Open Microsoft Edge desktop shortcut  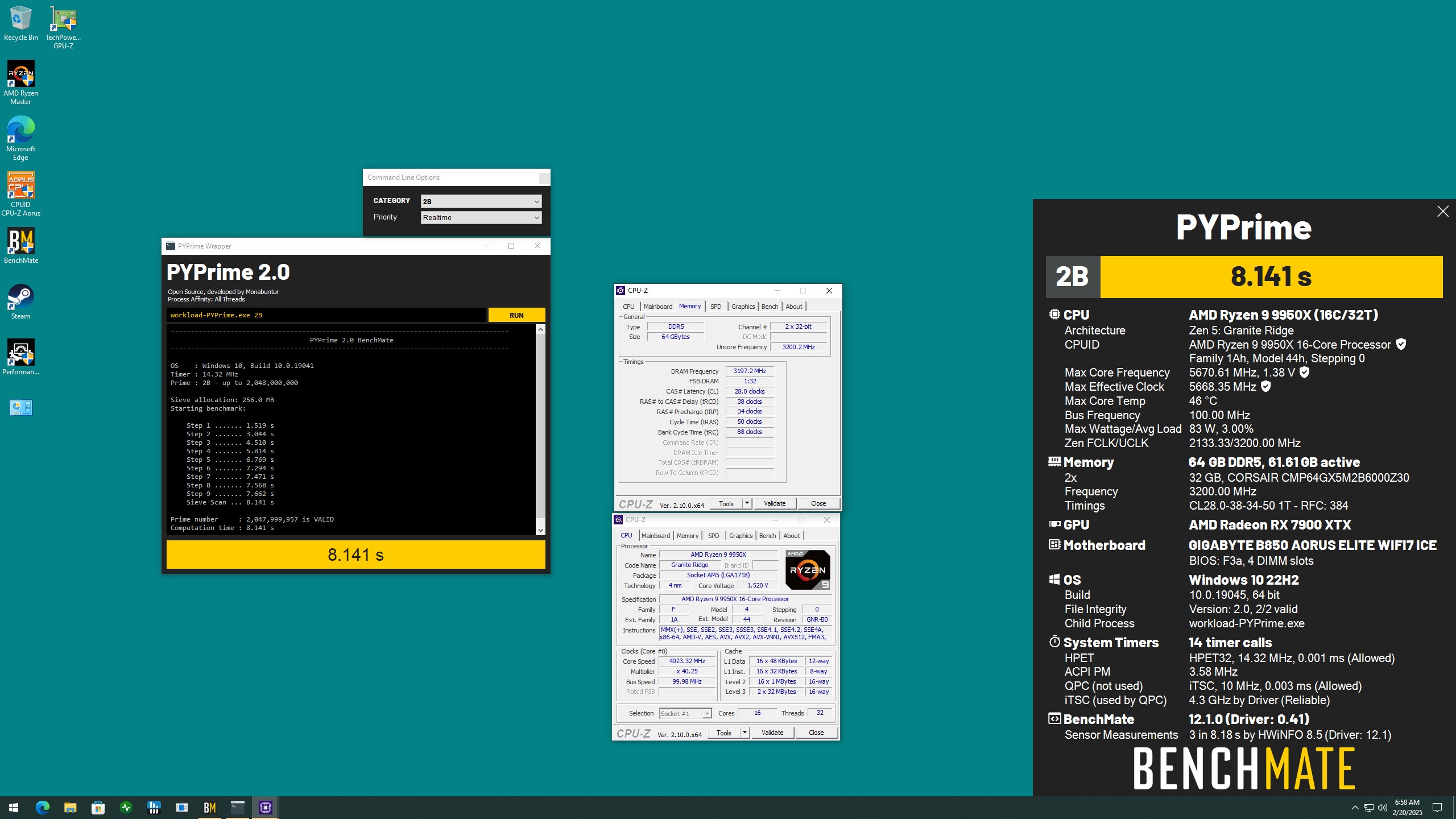click(20, 139)
